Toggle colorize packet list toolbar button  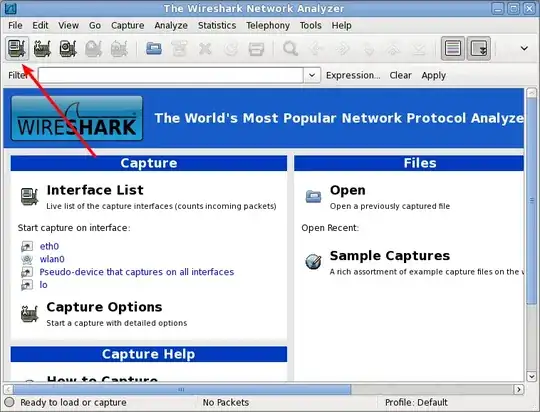tap(453, 48)
